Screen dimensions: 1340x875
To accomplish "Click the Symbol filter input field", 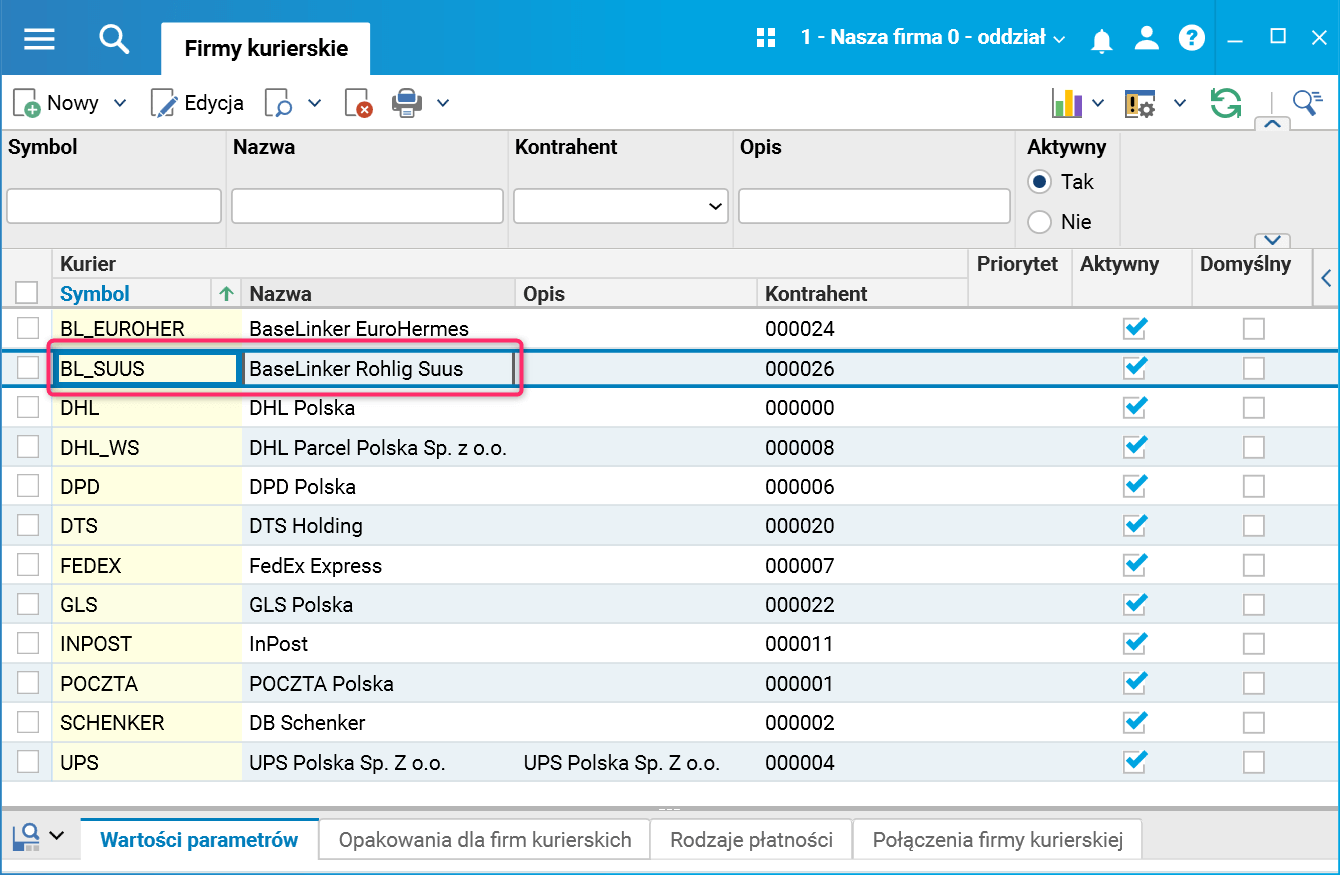I will click(114, 206).
